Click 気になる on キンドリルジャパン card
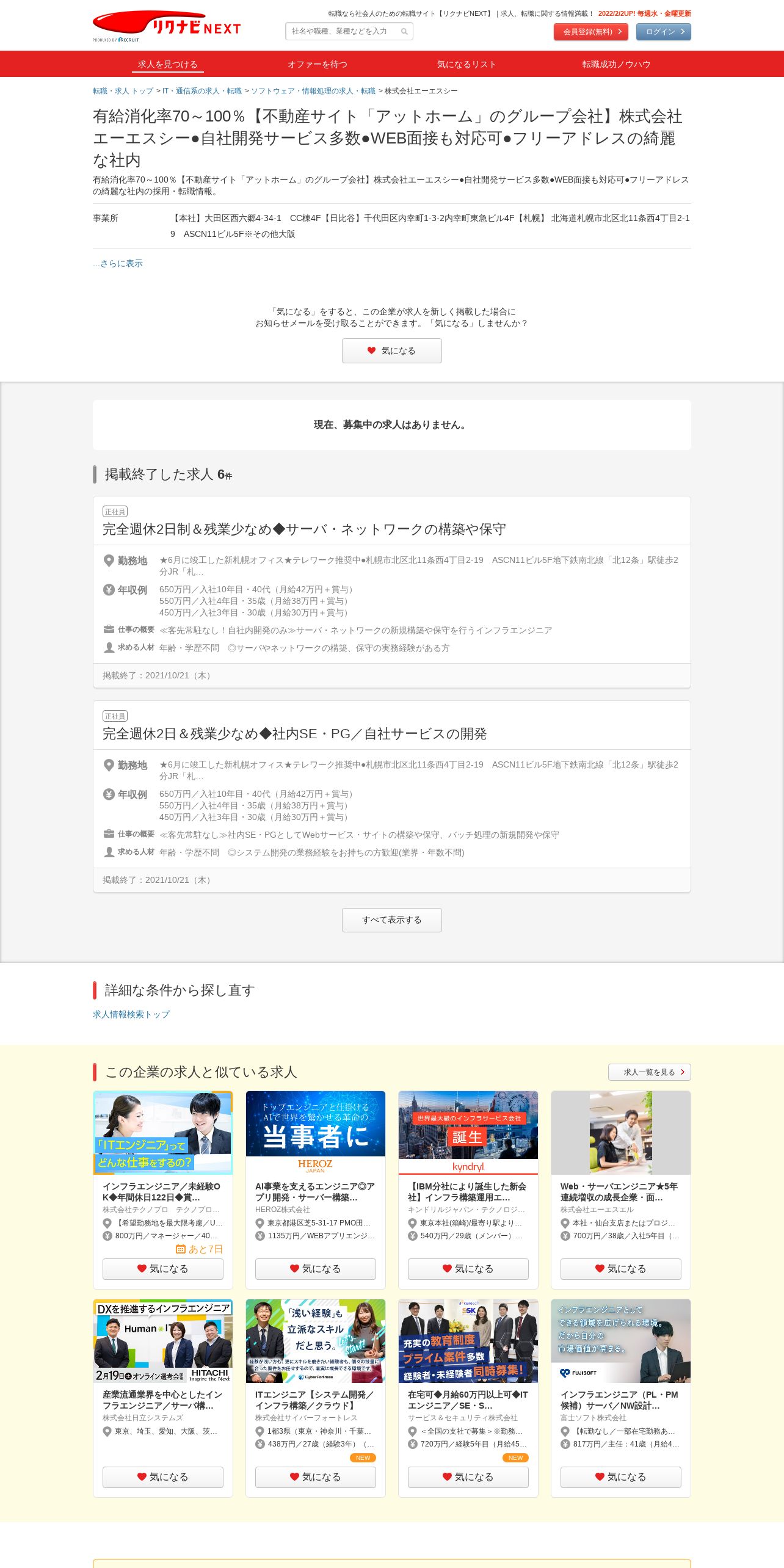This screenshot has width=784, height=1568. click(468, 1269)
